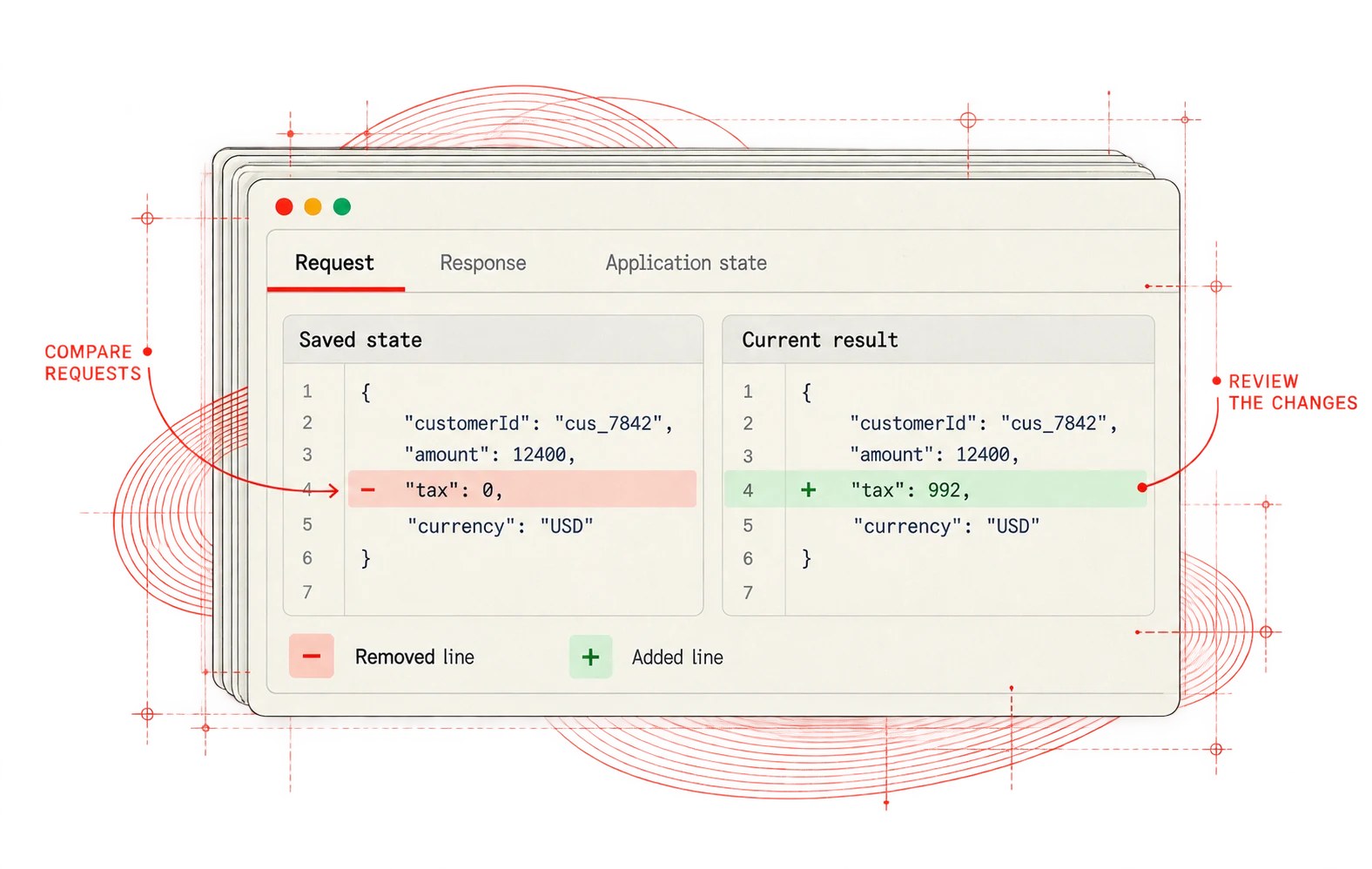Click line number 2 in Saved state
This screenshot has height=869, width=1372.
[307, 423]
